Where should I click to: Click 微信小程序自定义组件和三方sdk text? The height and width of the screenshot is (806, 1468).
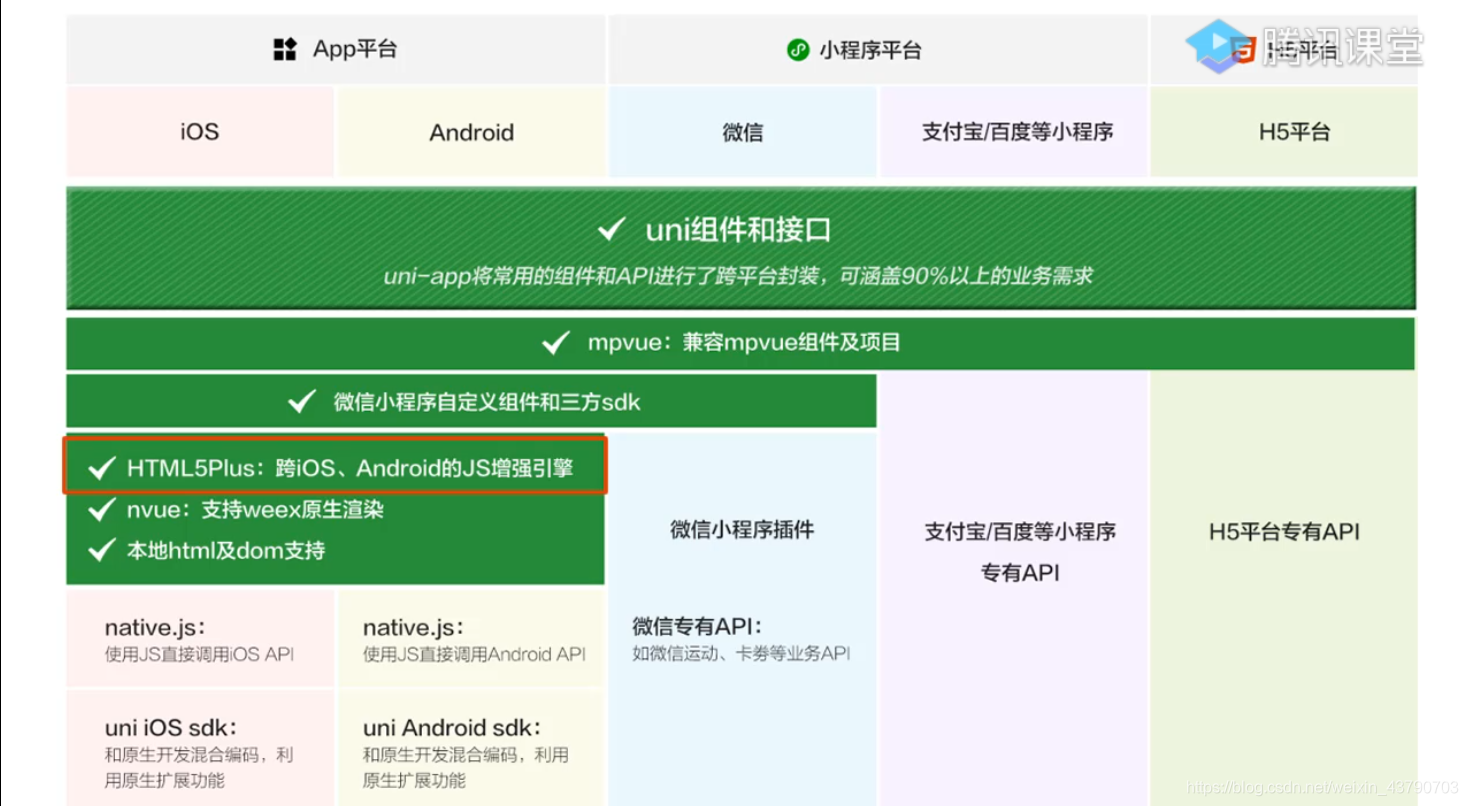[487, 402]
